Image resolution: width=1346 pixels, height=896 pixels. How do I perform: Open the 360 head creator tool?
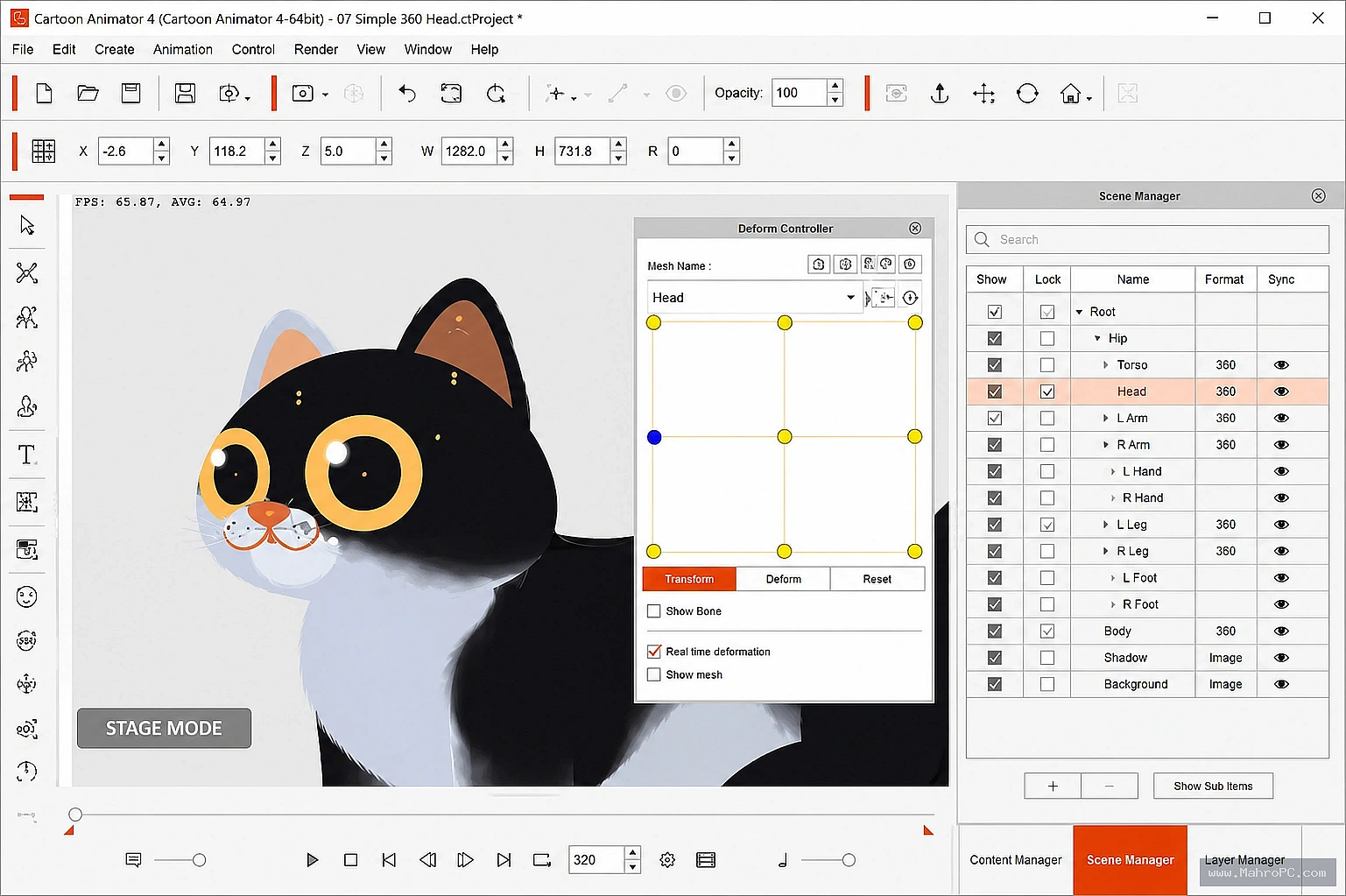pyautogui.click(x=27, y=641)
